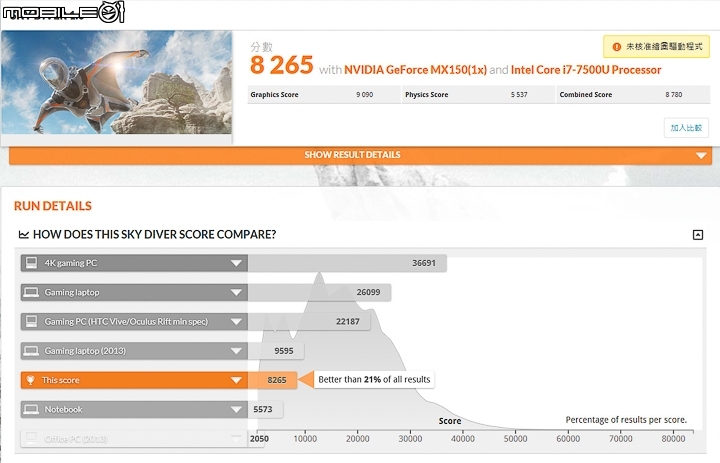Click the Combined Score 8 780 cell

coord(633,95)
